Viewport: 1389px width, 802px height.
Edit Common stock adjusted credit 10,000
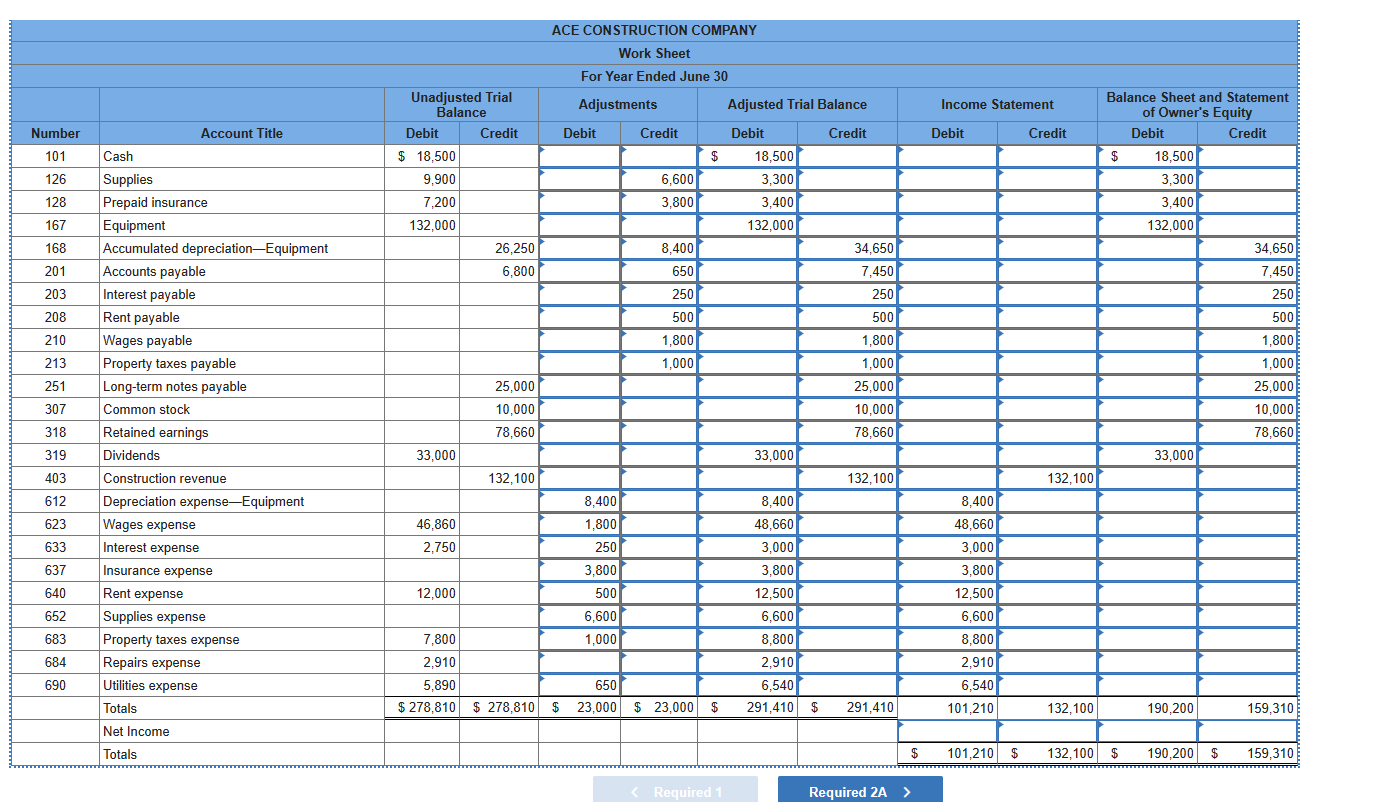[x=847, y=409]
